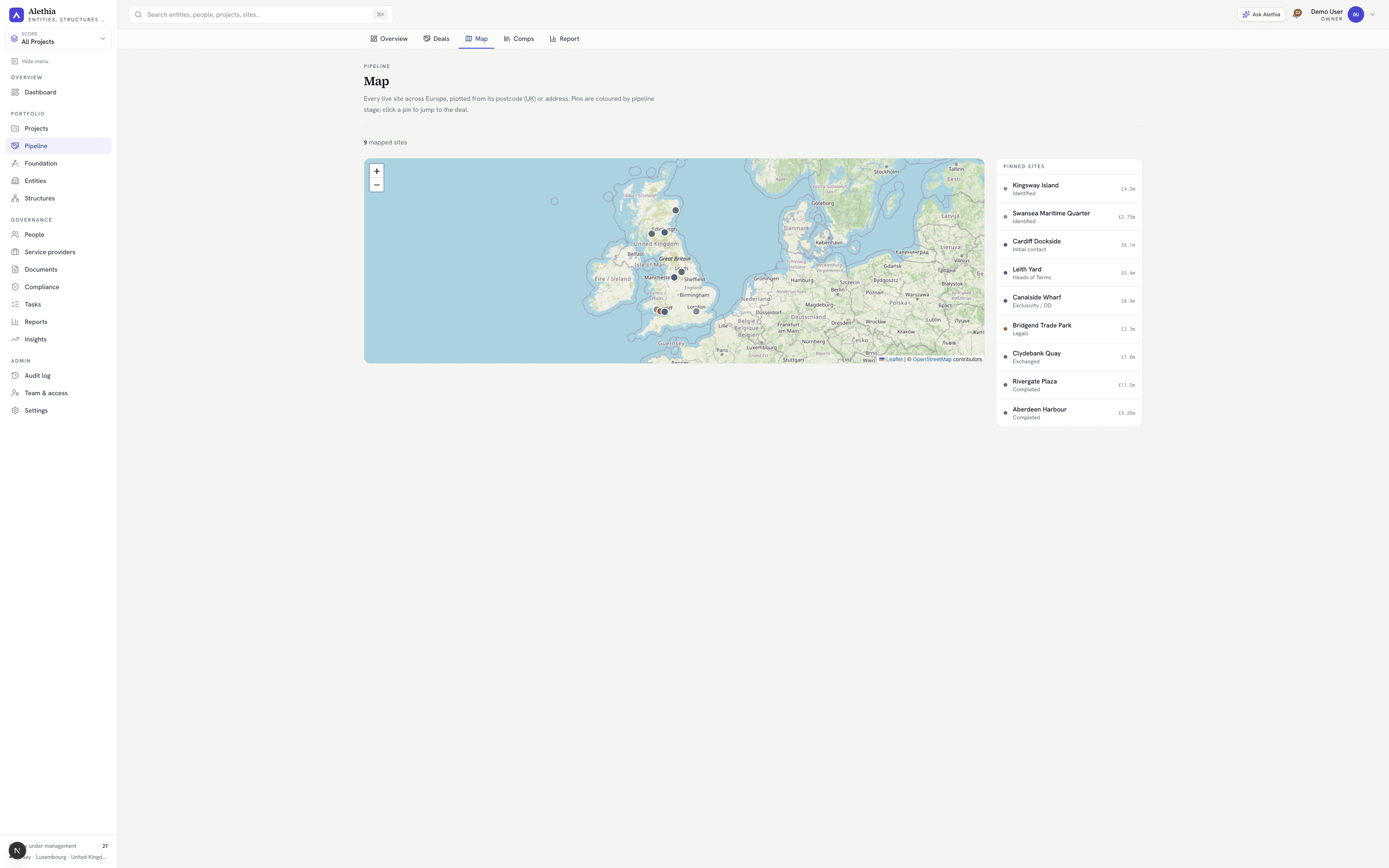Switch to the Comps tab

(x=519, y=39)
